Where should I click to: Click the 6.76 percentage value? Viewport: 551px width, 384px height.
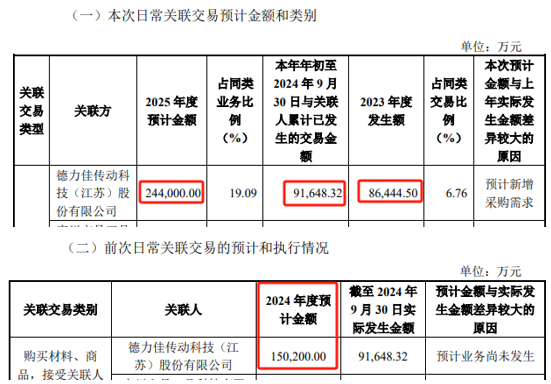tap(456, 193)
